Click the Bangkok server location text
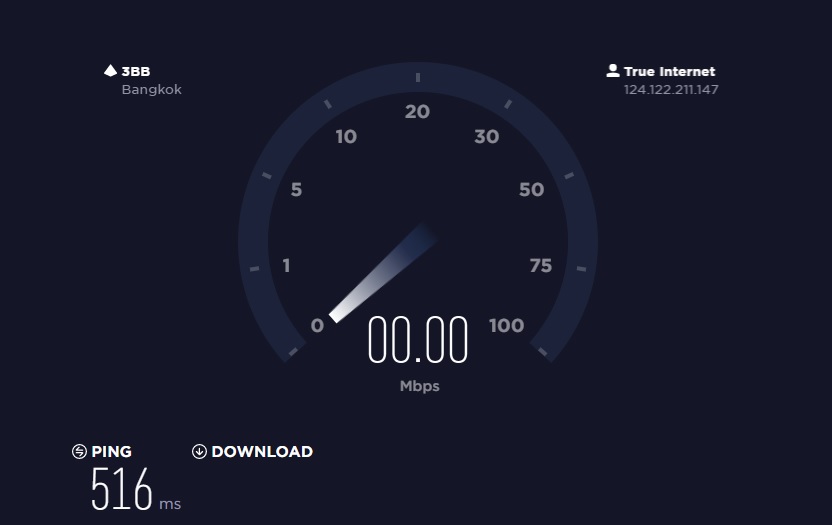Screen dimensions: 832x525 pyautogui.click(x=152, y=89)
